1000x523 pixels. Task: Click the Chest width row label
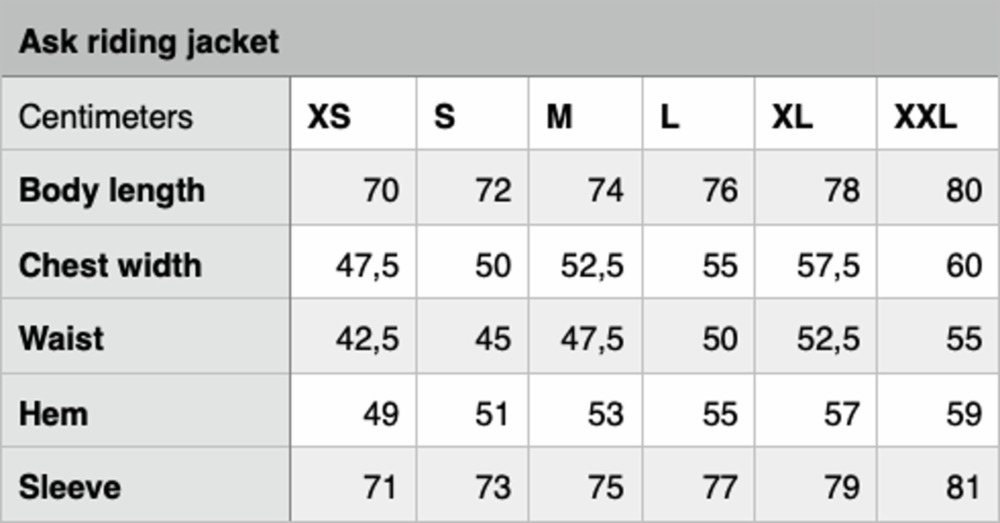coord(110,265)
